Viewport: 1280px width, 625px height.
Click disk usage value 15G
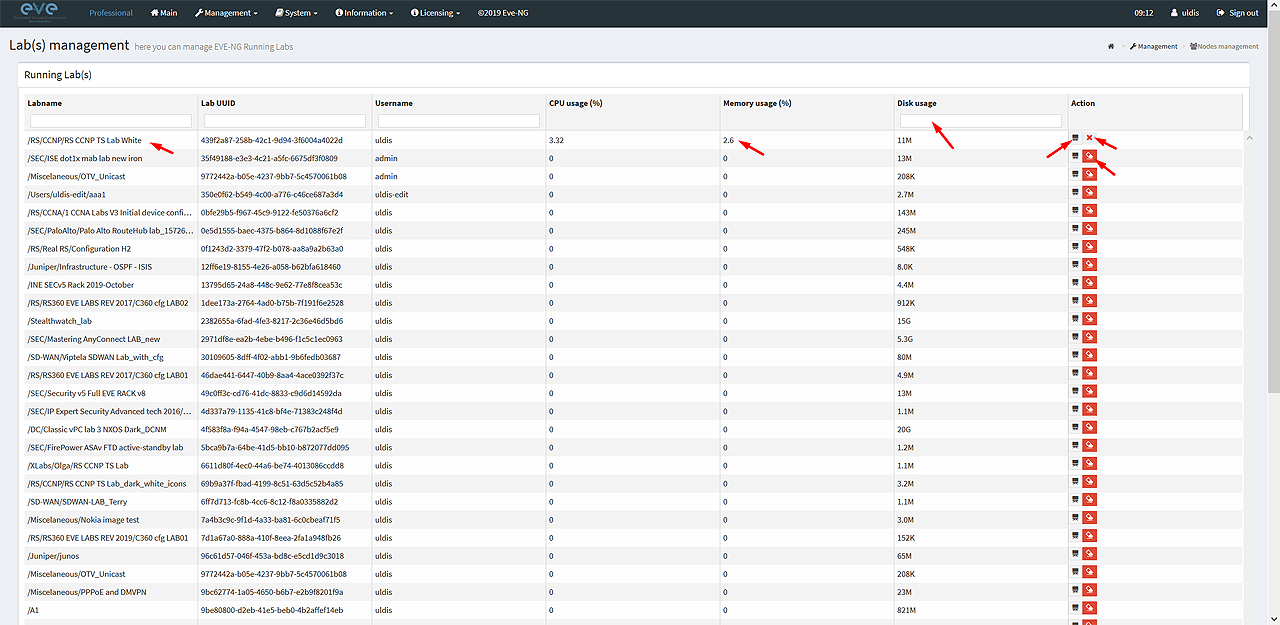point(904,320)
